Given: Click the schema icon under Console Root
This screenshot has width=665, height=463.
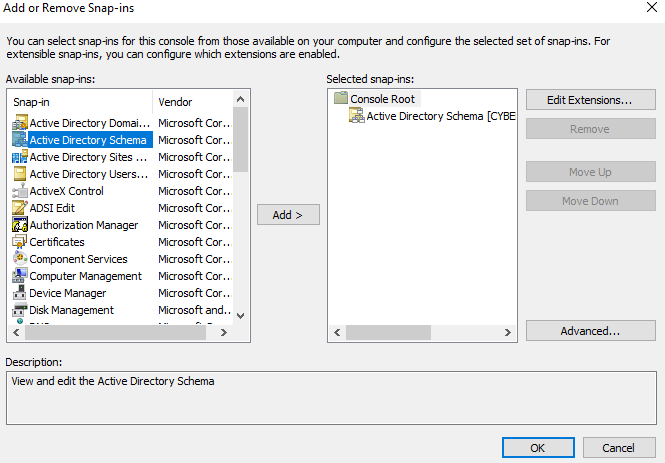Looking at the screenshot, I should (x=357, y=115).
